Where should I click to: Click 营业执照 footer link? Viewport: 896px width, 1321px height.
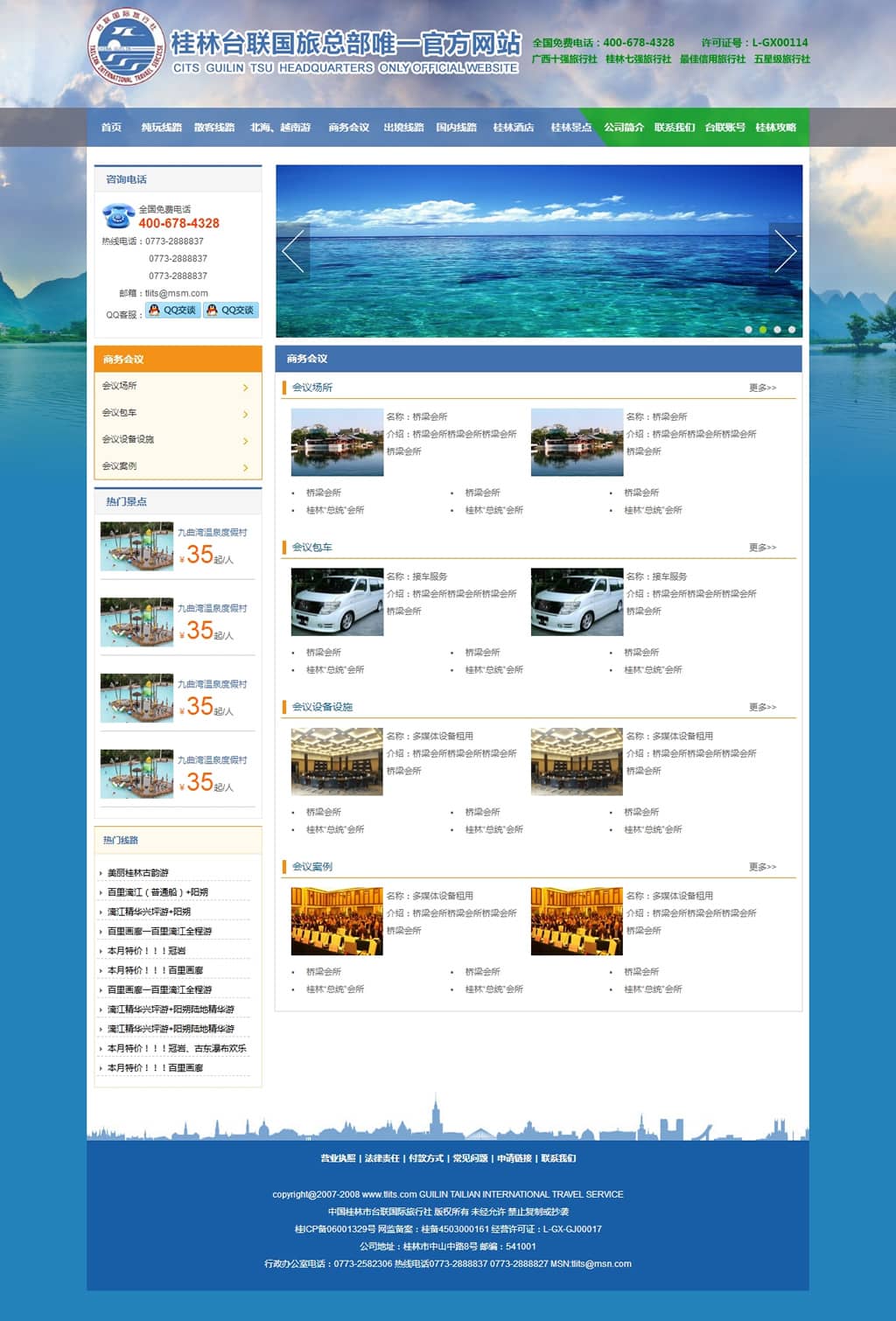[338, 1158]
